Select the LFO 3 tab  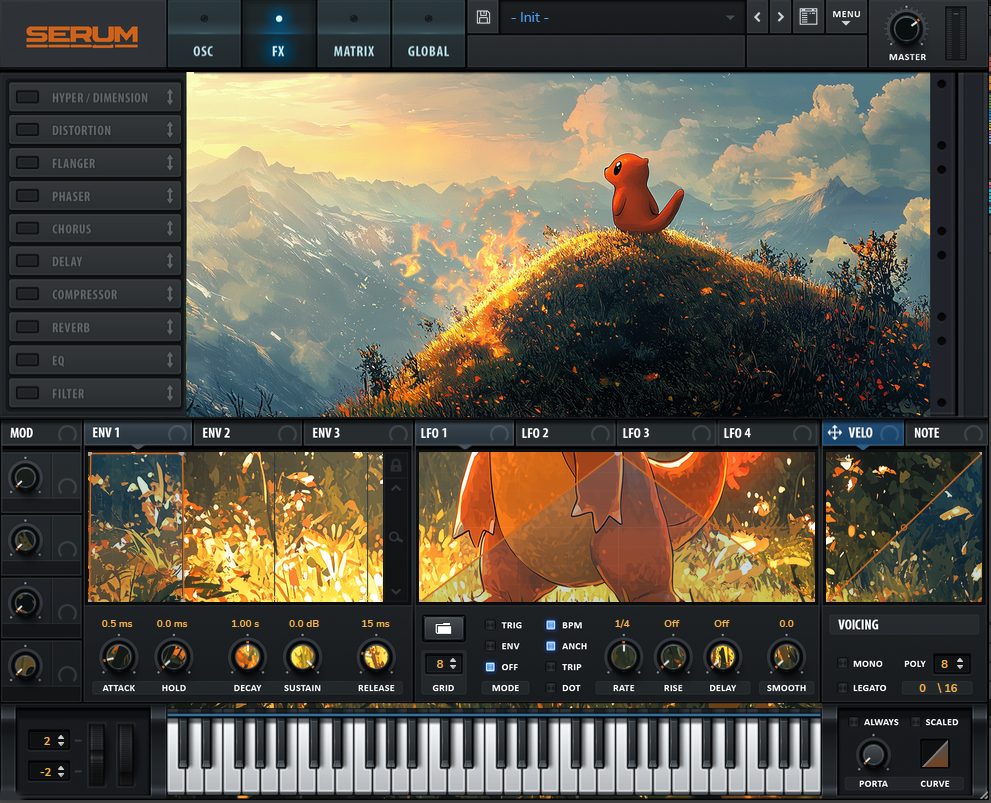(666, 433)
